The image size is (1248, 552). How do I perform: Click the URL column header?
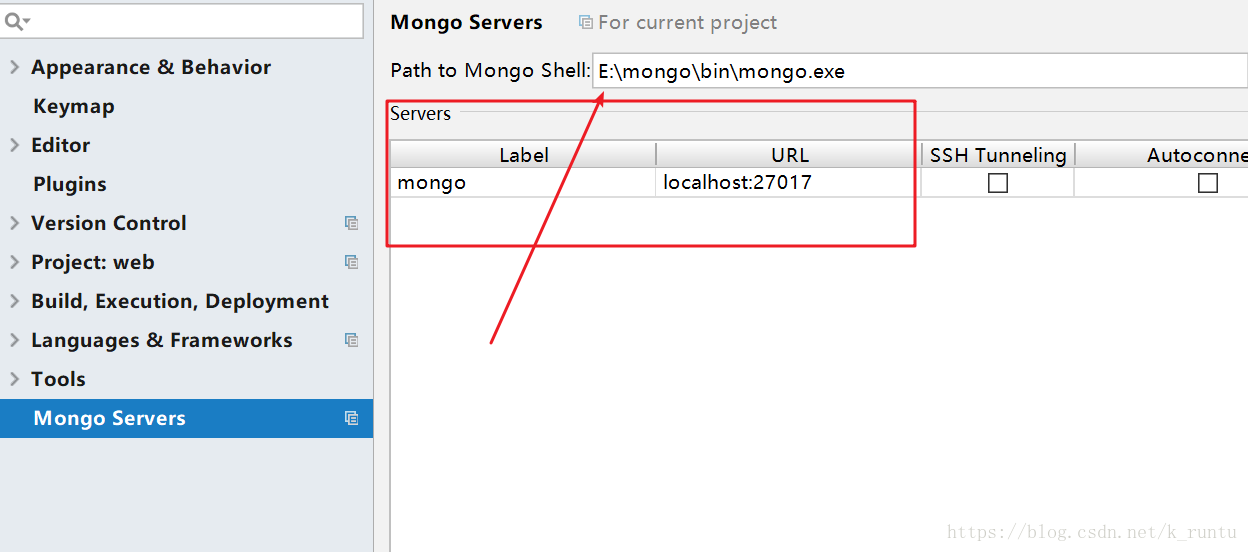pos(789,154)
